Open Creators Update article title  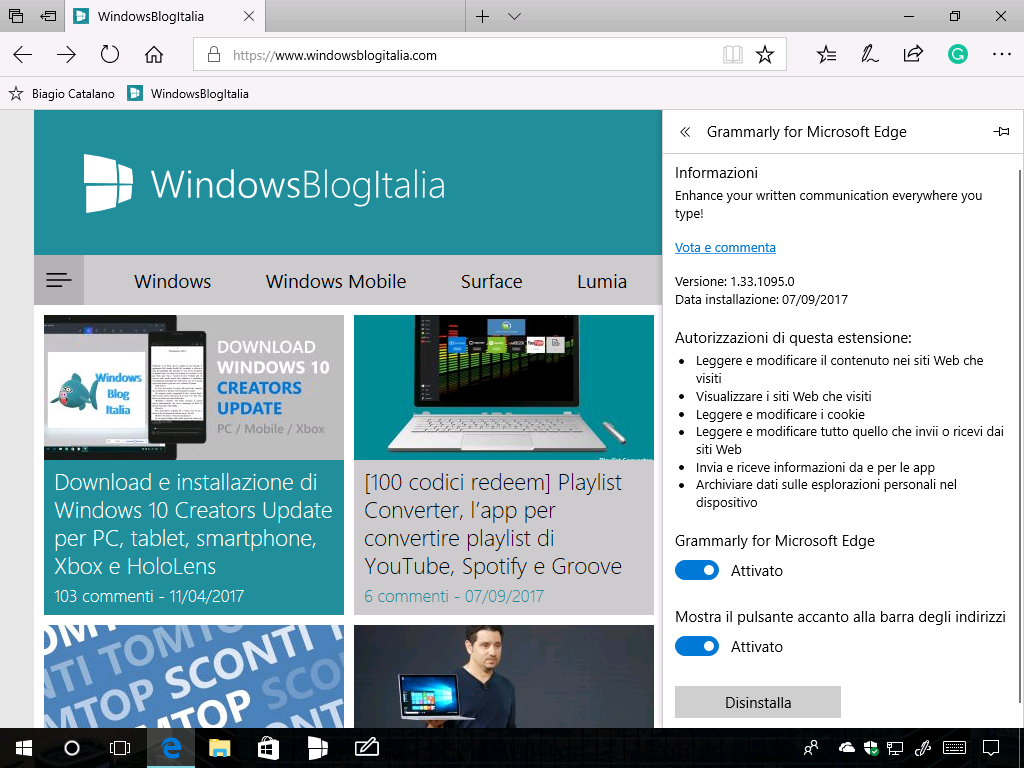click(x=193, y=524)
